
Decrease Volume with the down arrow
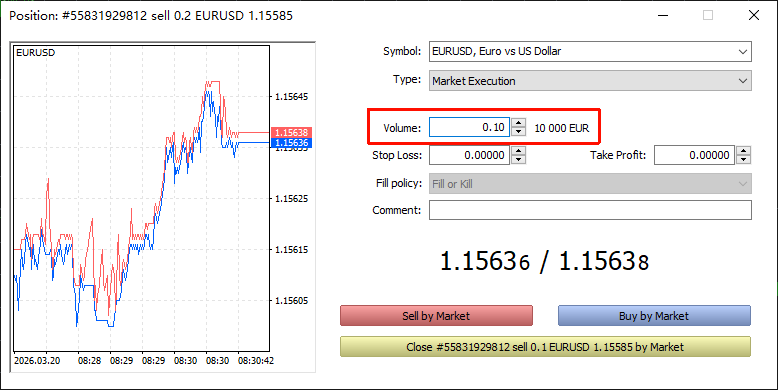tap(518, 131)
